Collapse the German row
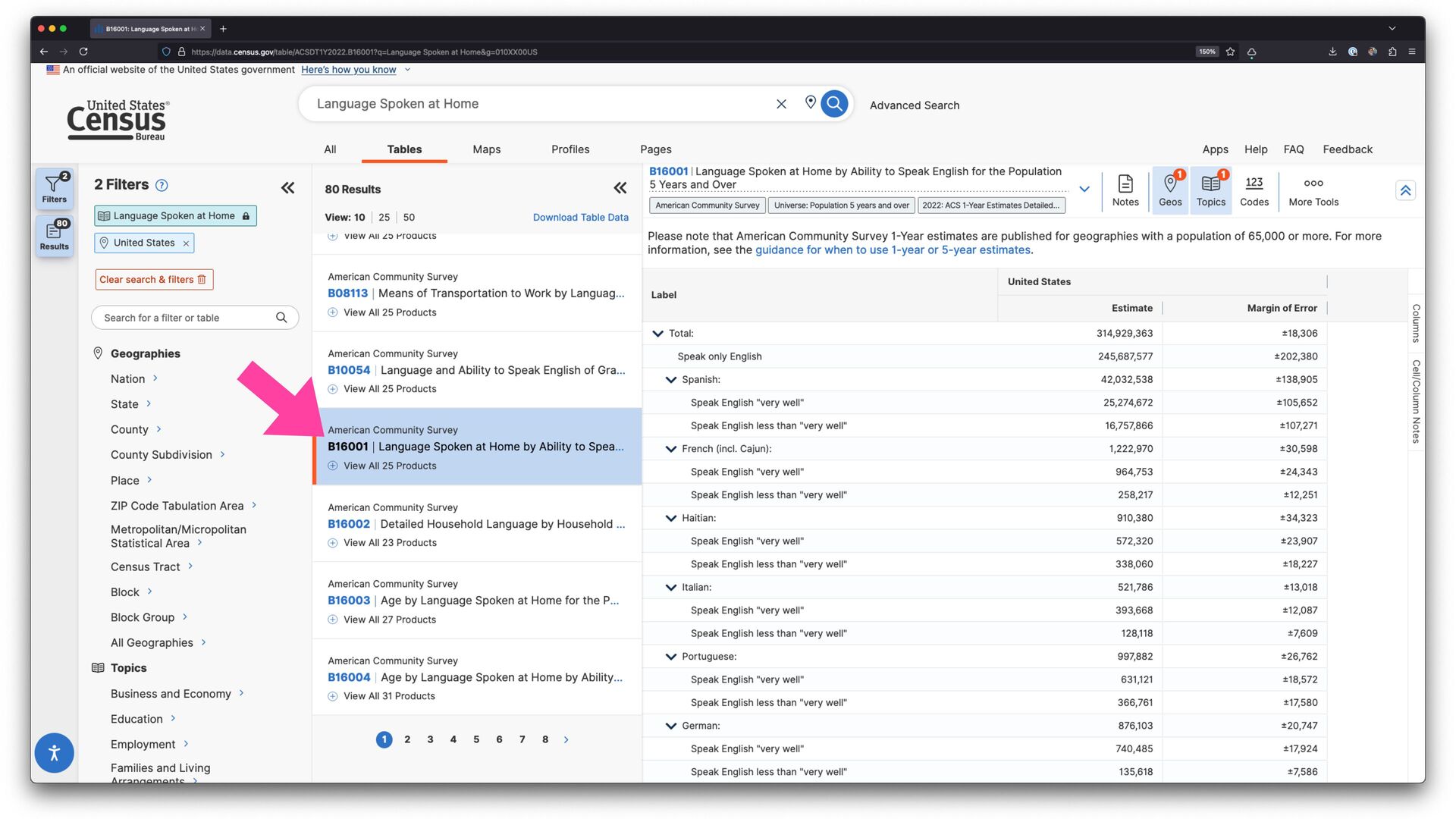The width and height of the screenshot is (1456, 819). click(670, 726)
